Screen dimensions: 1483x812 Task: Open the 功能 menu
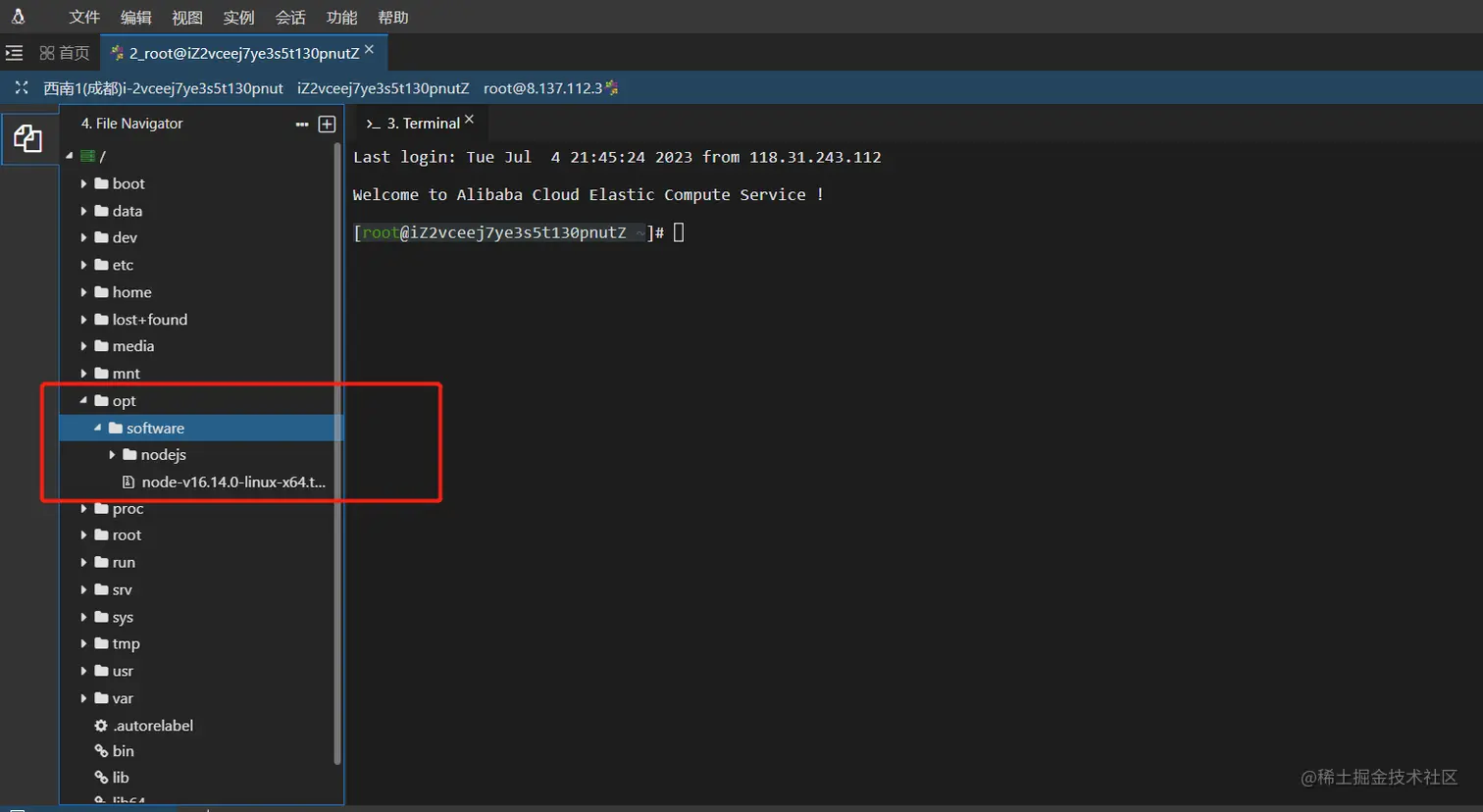(341, 18)
